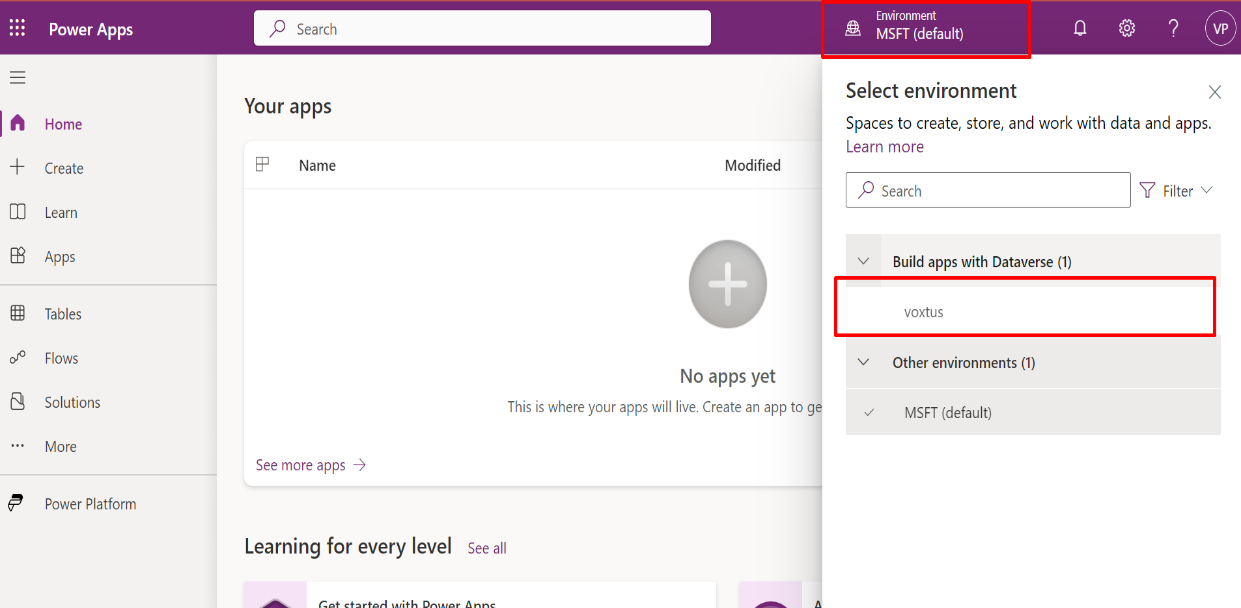Click the Home house icon

coord(17,123)
